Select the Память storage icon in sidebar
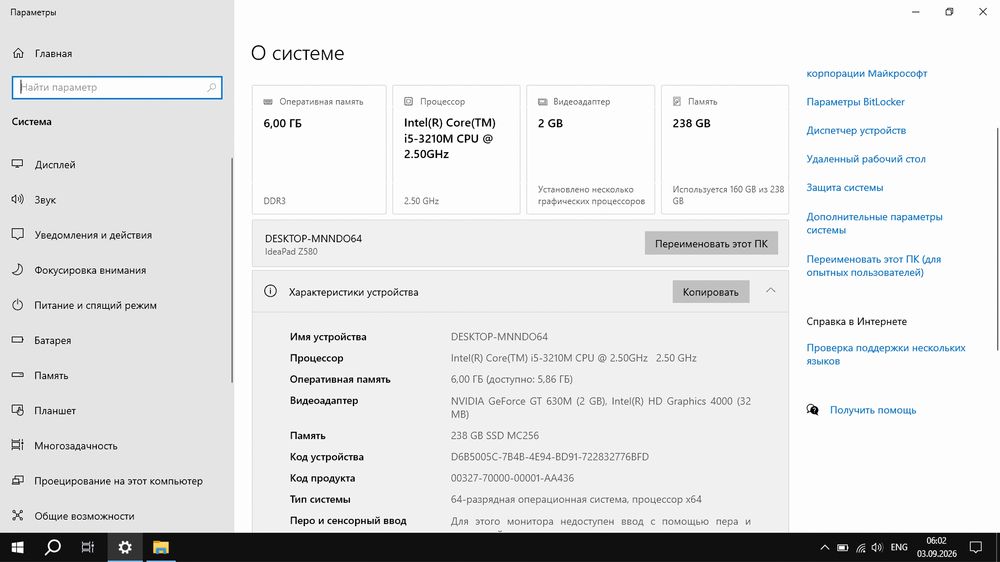Viewport: 1000px width, 562px height. [17, 375]
